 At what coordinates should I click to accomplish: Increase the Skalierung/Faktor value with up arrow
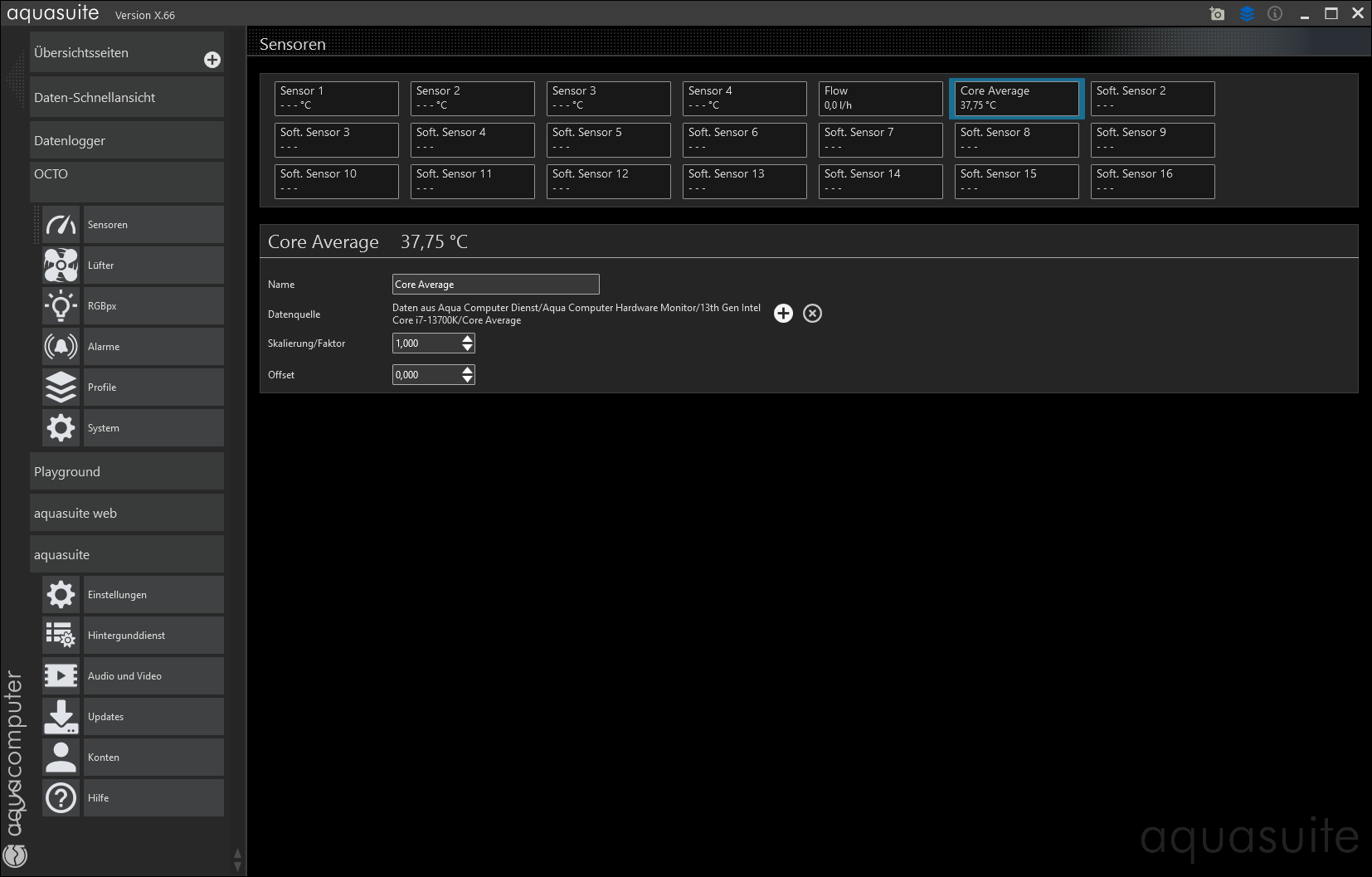[x=468, y=339]
